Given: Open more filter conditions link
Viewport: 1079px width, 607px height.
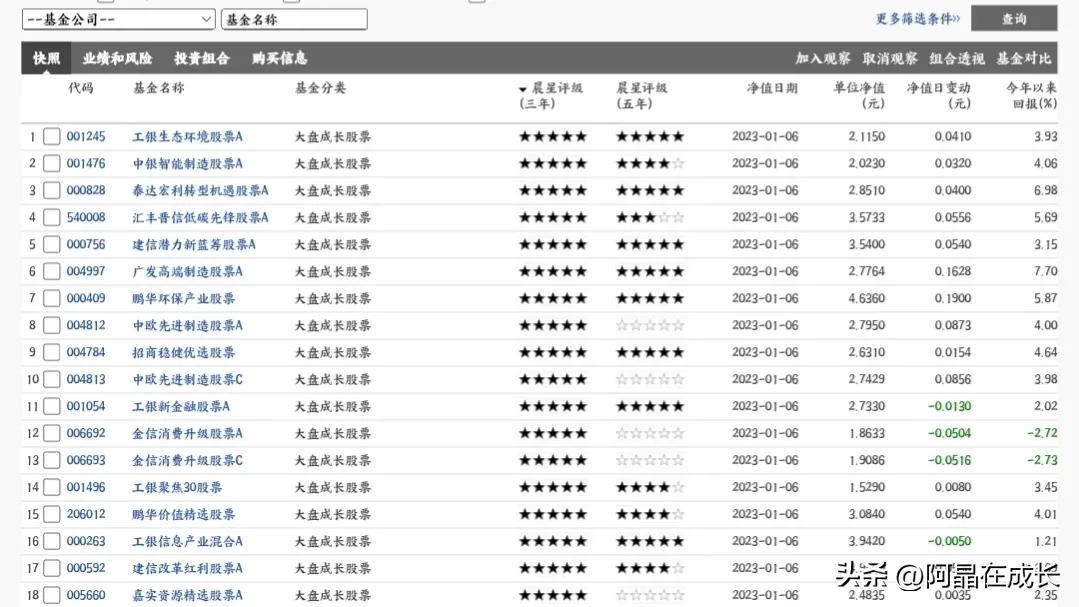Looking at the screenshot, I should click(x=917, y=19).
